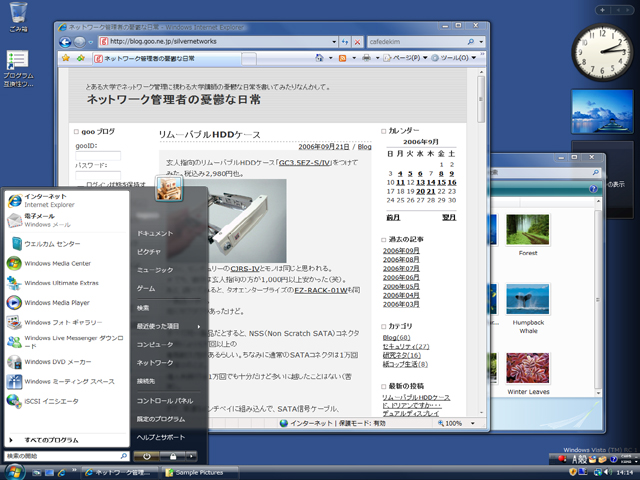Click the Internet Explorer back arrow
This screenshot has width=640, height=480.
coord(65,42)
